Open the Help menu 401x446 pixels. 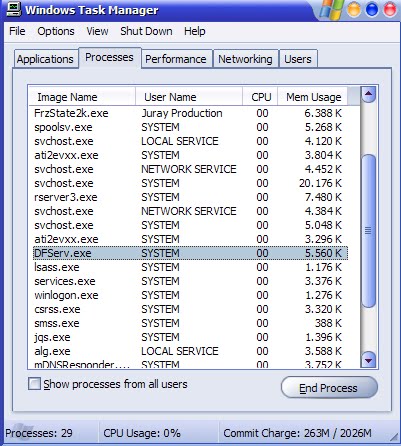(195, 31)
